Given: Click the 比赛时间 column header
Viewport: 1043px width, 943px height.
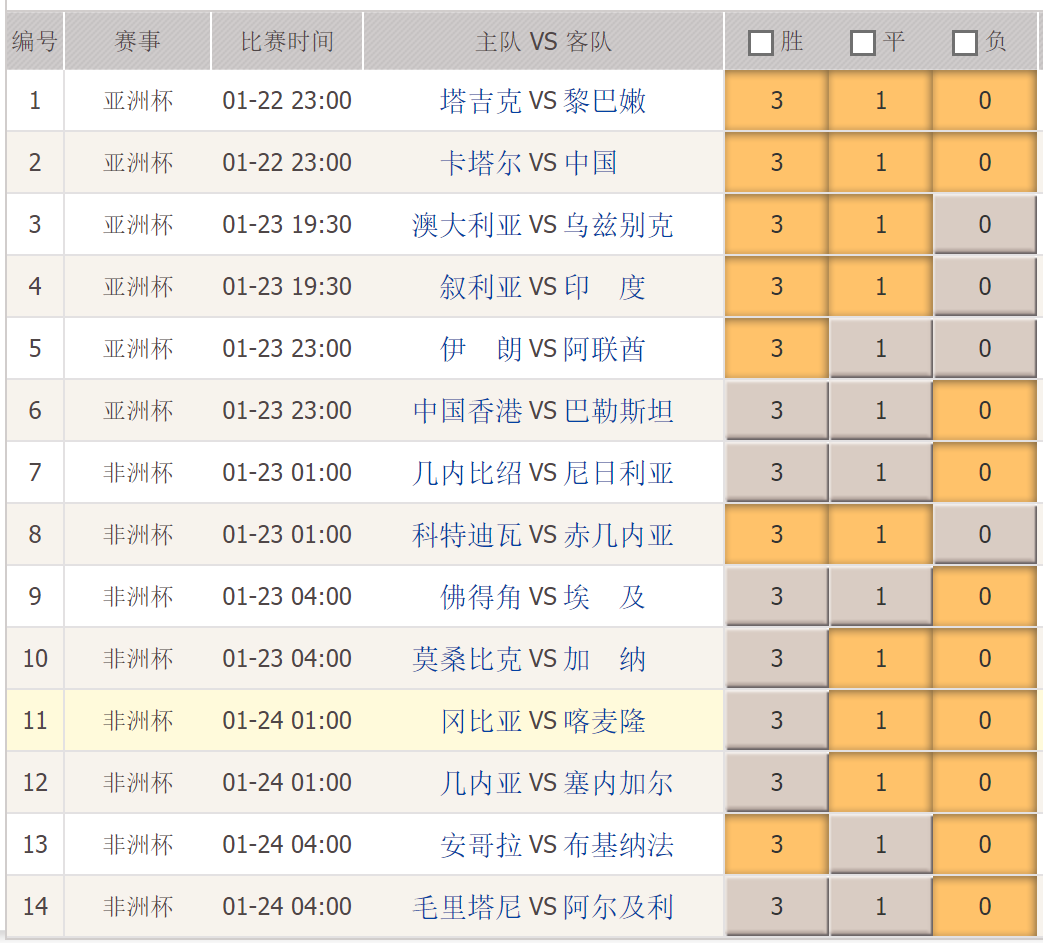Looking at the screenshot, I should tap(287, 41).
